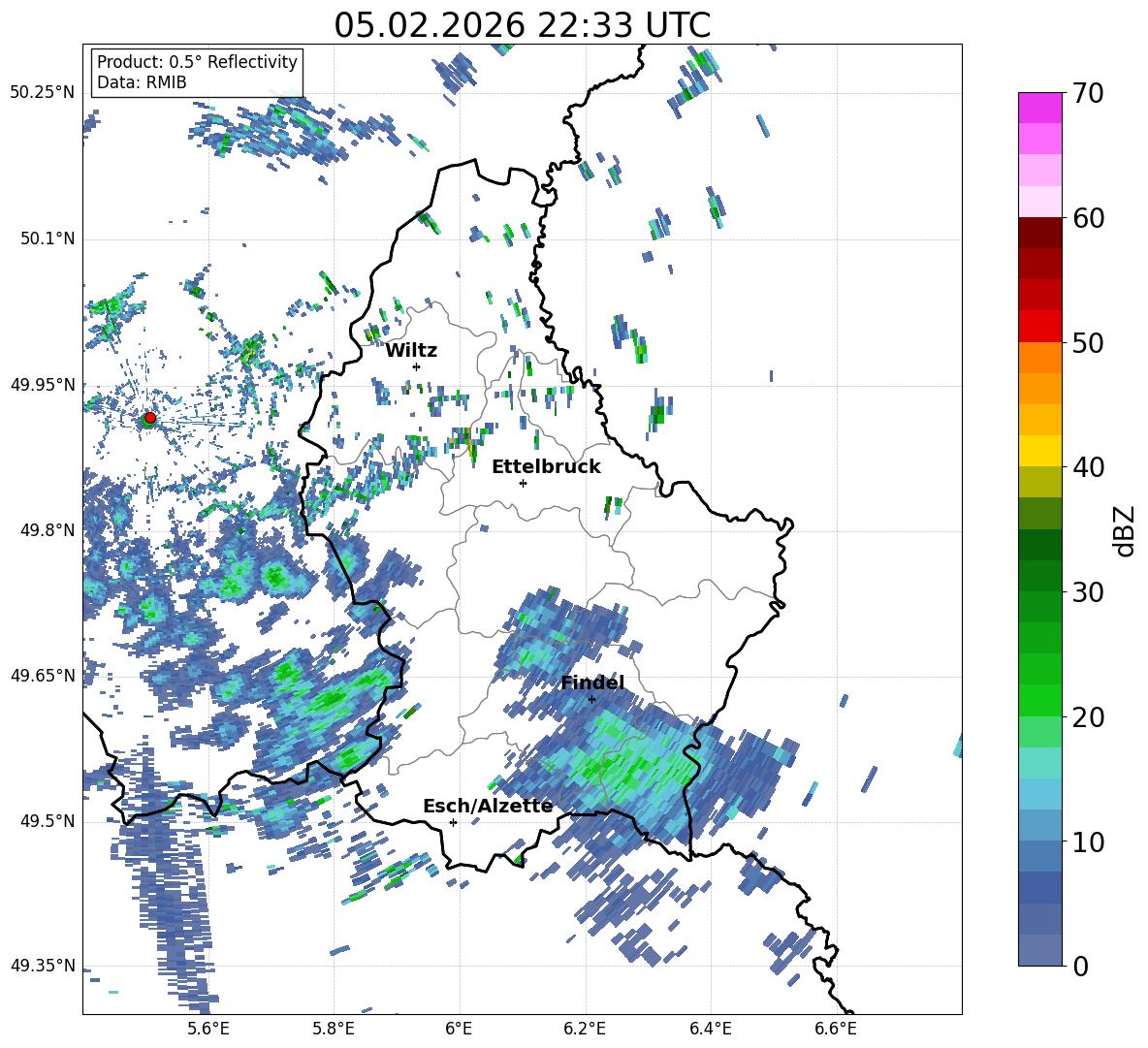Click the 6.4°E longitude label
Viewport: 1148px width, 1048px height.
[710, 1029]
